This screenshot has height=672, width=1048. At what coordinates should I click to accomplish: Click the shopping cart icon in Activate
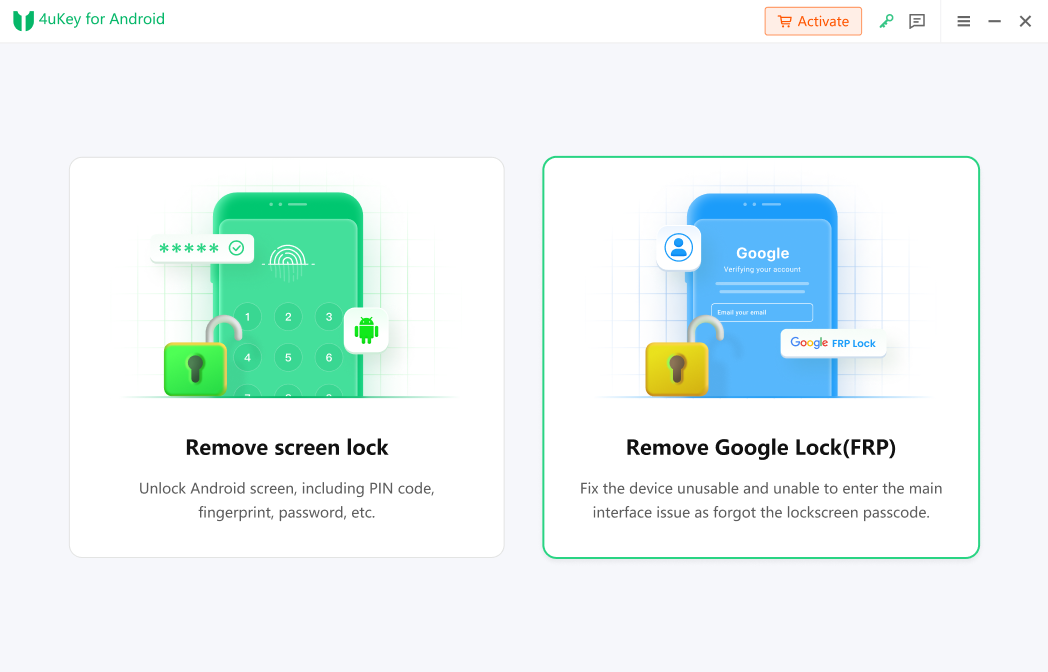click(784, 21)
